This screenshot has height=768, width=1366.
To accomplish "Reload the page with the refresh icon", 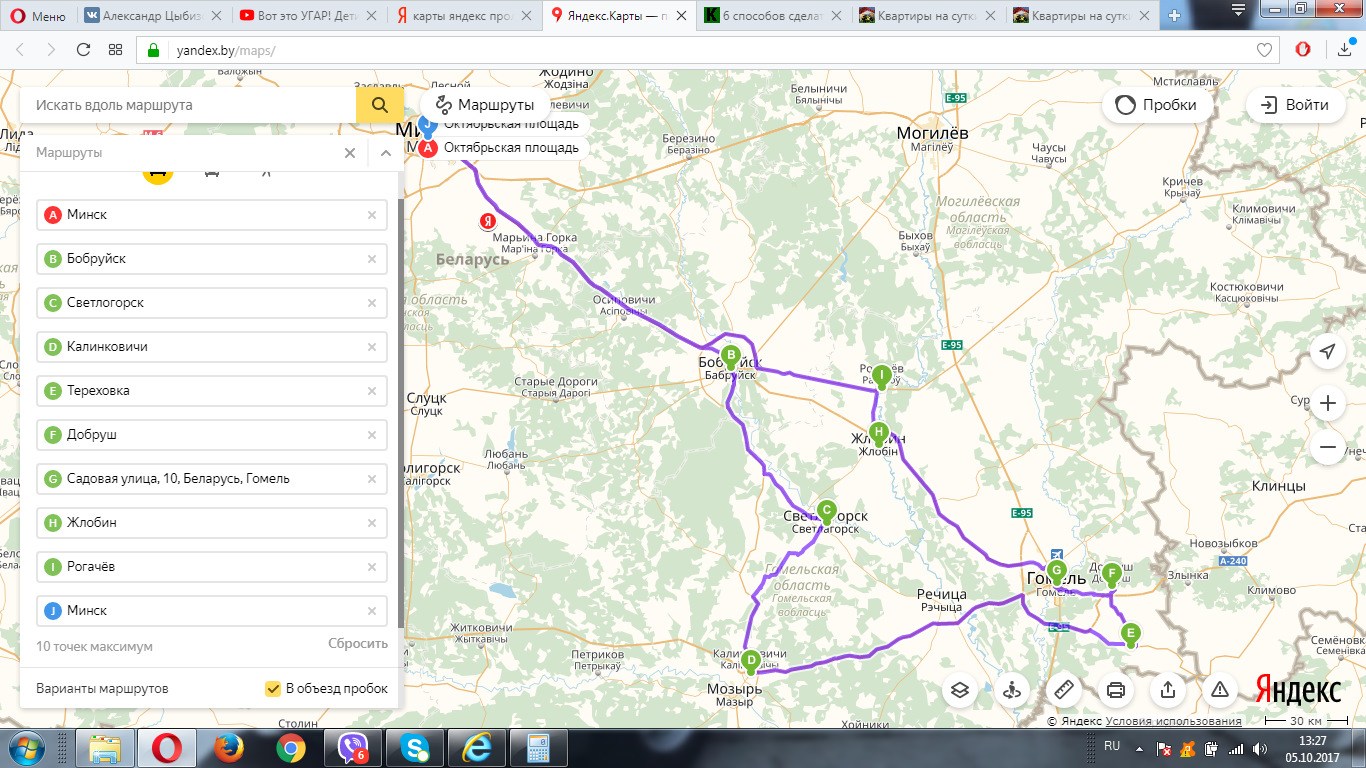I will (84, 50).
